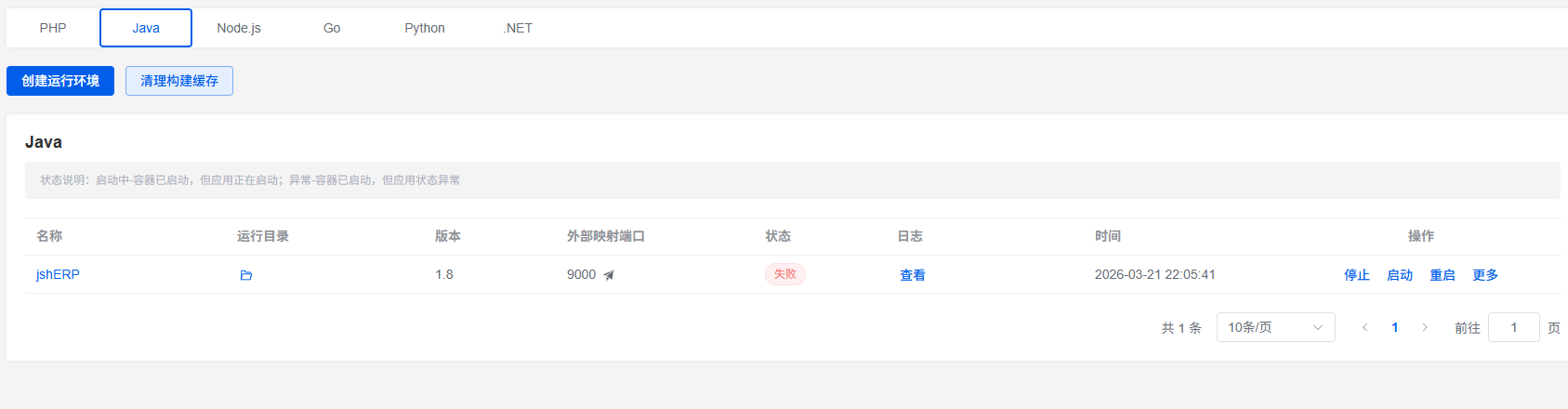Screen dimensions: 1568x409
Task: Stop jshERP with the 停止 link
Action: pos(1357,275)
